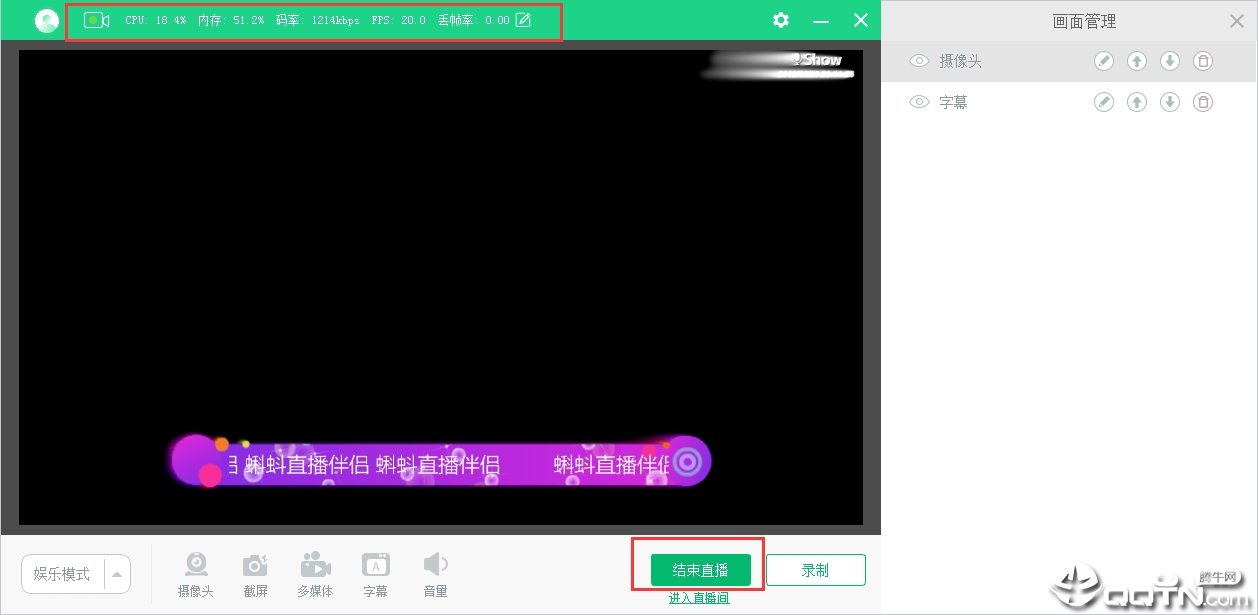This screenshot has height=615, width=1258.
Task: Open the 娱乐模式 mode dropdown
Action: click(x=76, y=574)
